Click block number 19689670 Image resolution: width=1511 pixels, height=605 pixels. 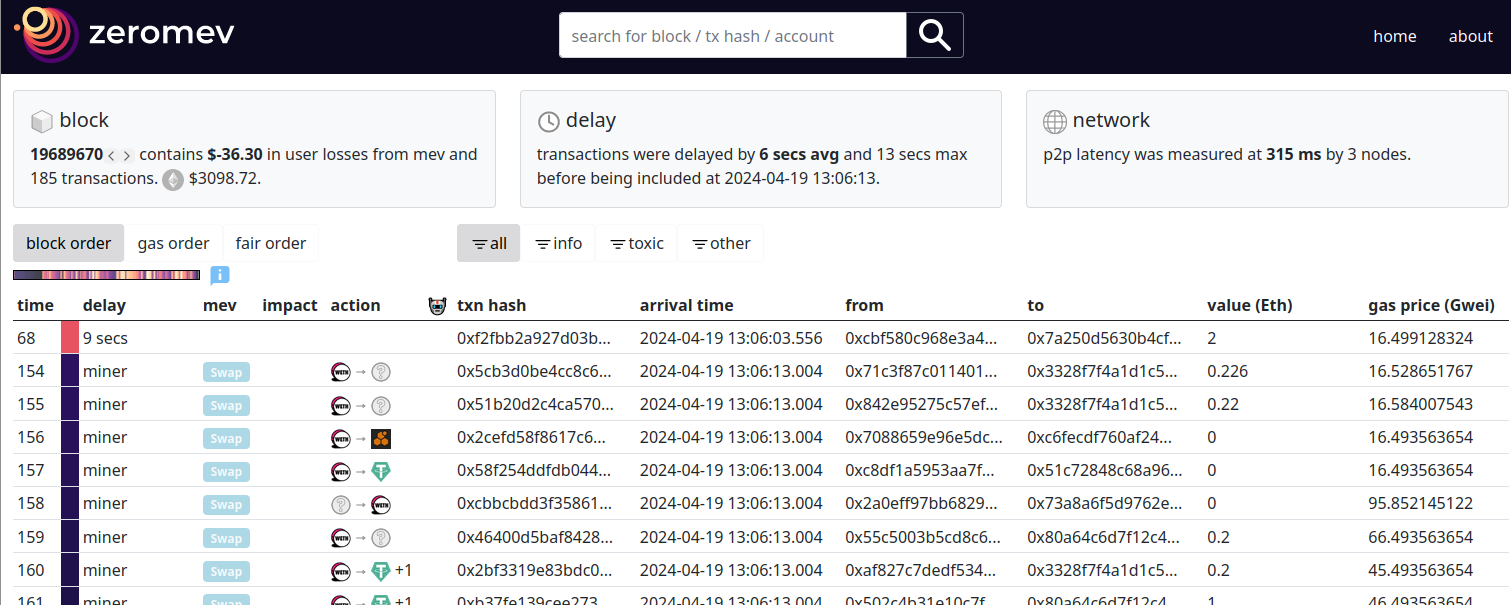(x=67, y=154)
